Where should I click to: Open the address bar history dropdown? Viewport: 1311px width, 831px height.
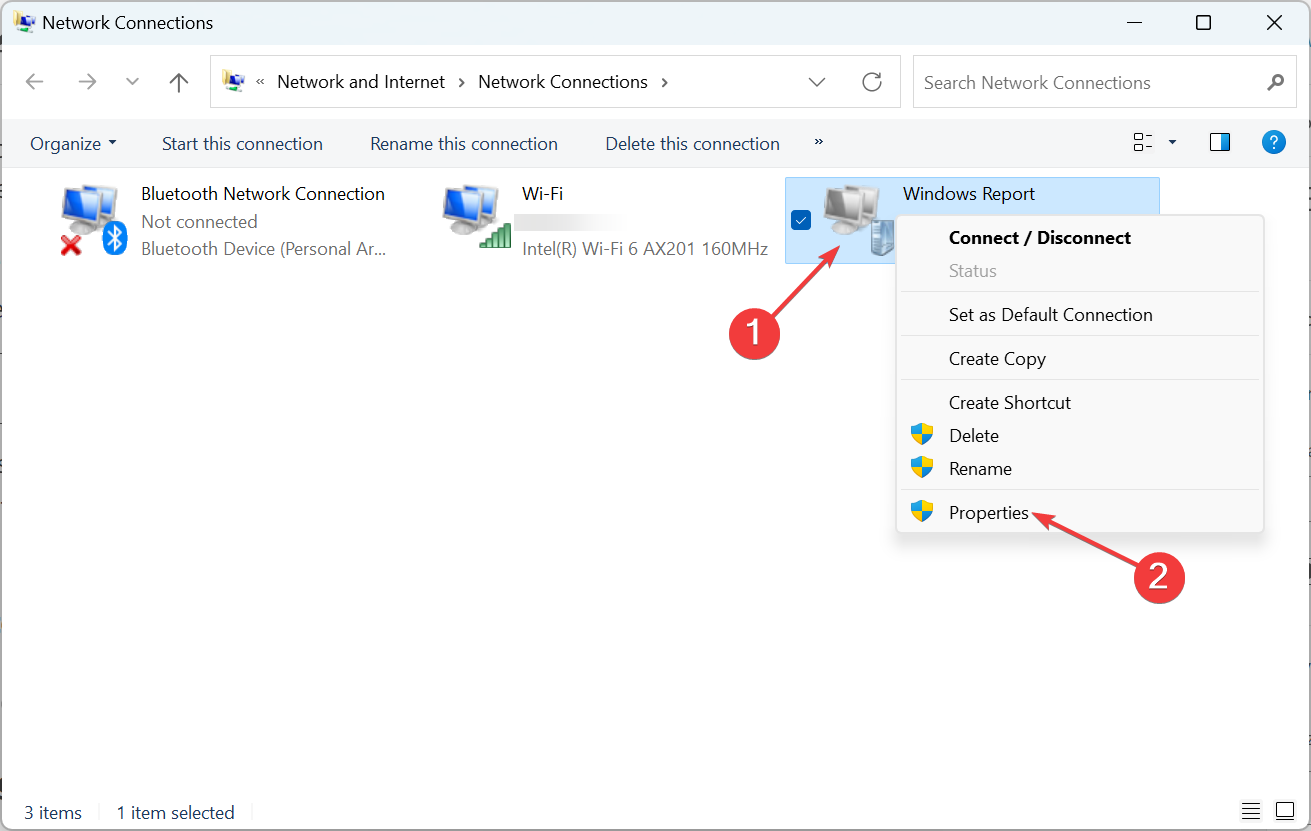point(817,82)
